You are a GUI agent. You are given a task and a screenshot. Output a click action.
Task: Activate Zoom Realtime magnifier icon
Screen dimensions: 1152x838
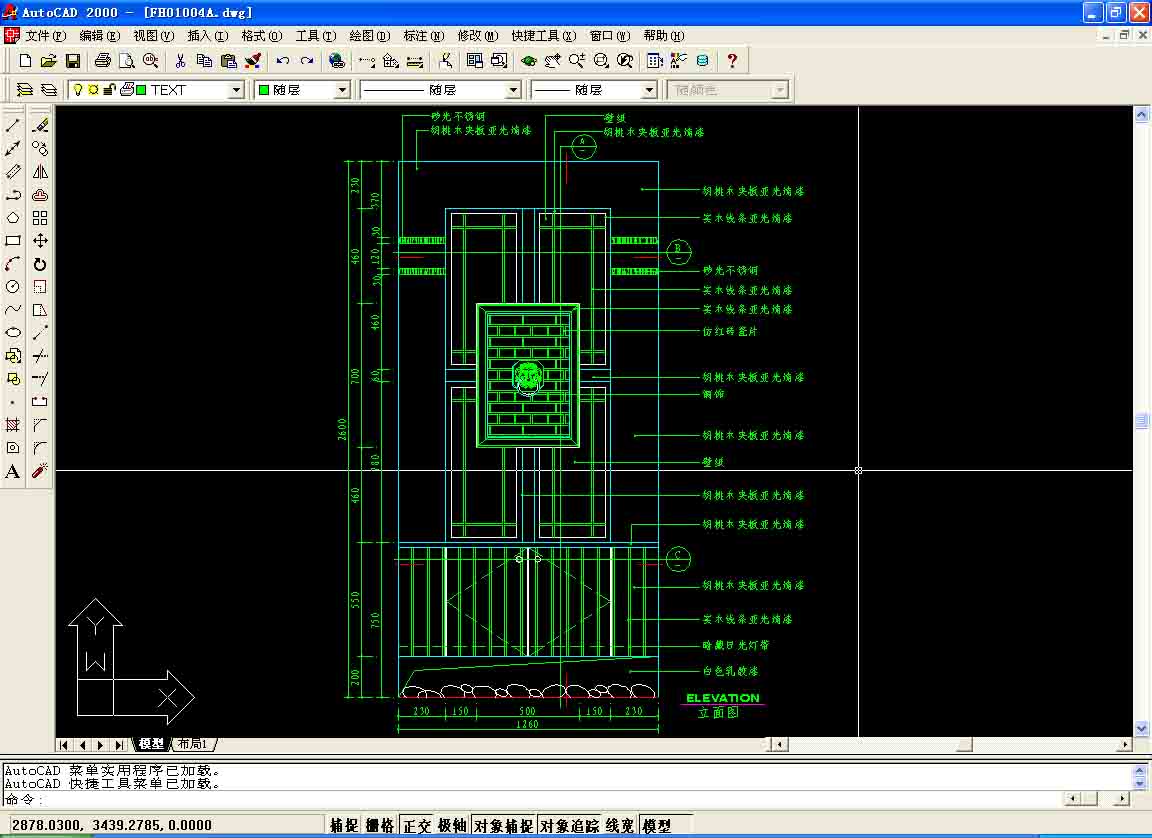coord(577,61)
